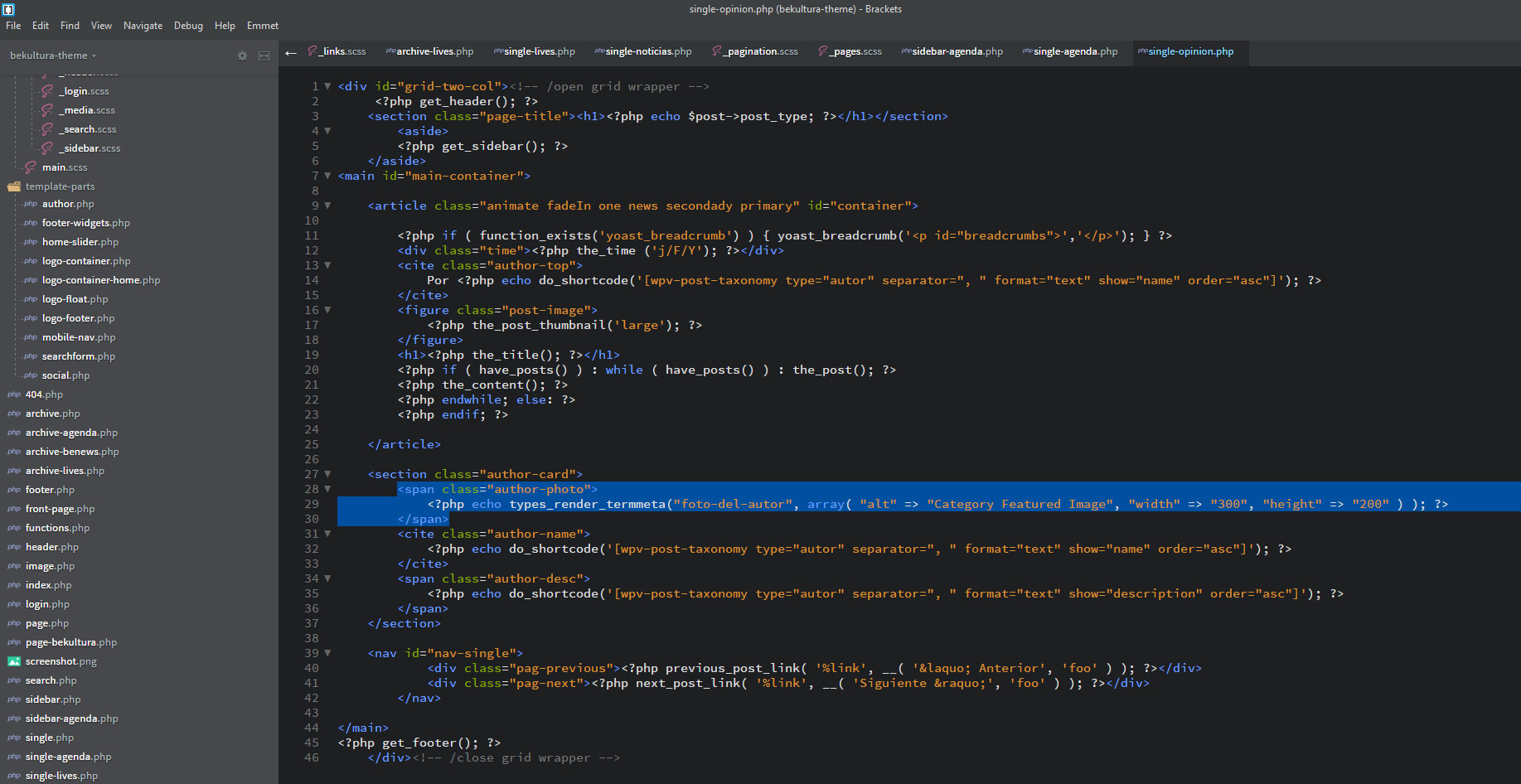
Task: Open logo-container-home.php in the tree
Action: pos(101,280)
